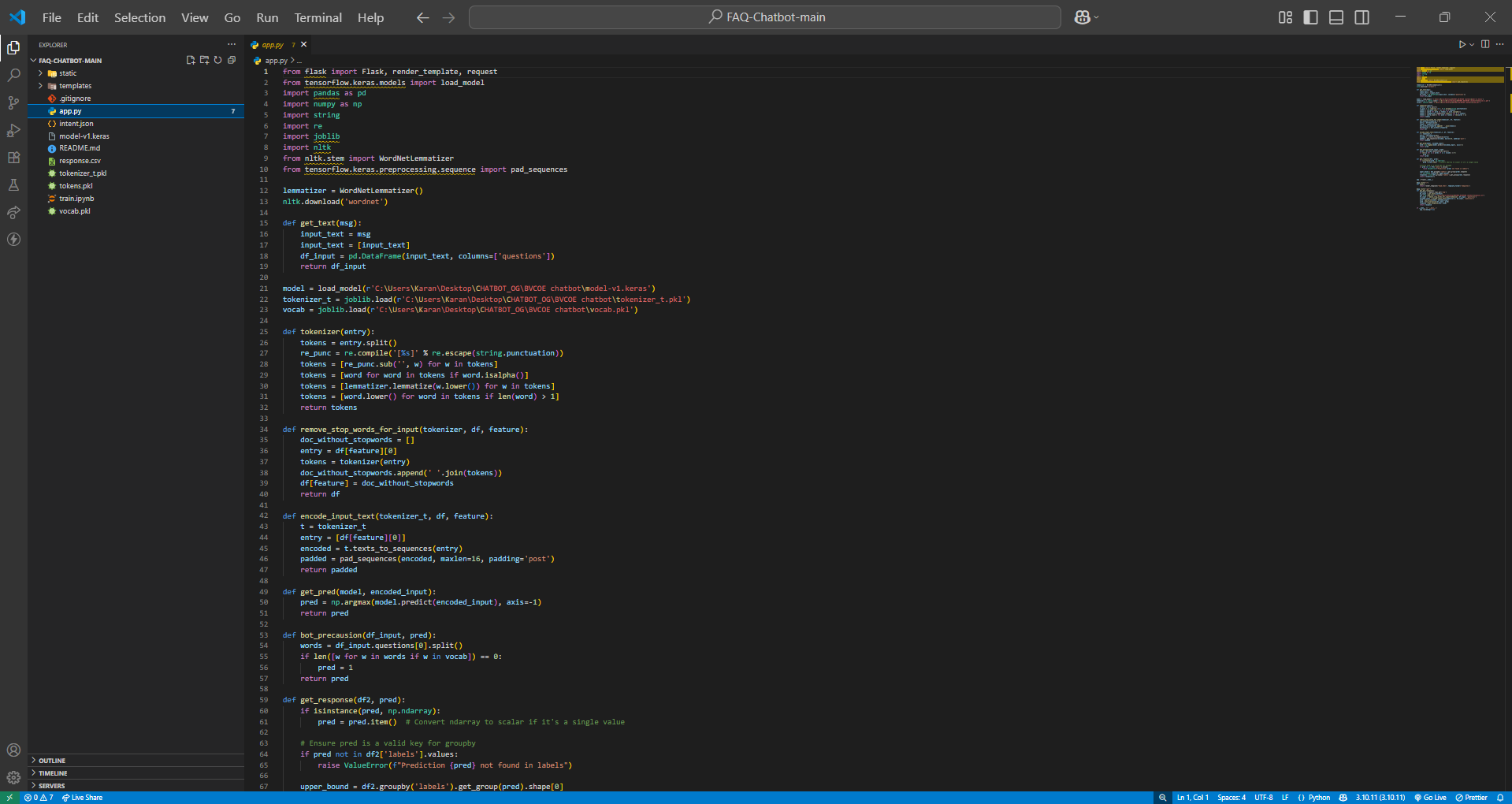Screen dimensions: 1512x804
Task: Click the FAQ-Chatbot-main command center search box
Action: click(x=765, y=17)
